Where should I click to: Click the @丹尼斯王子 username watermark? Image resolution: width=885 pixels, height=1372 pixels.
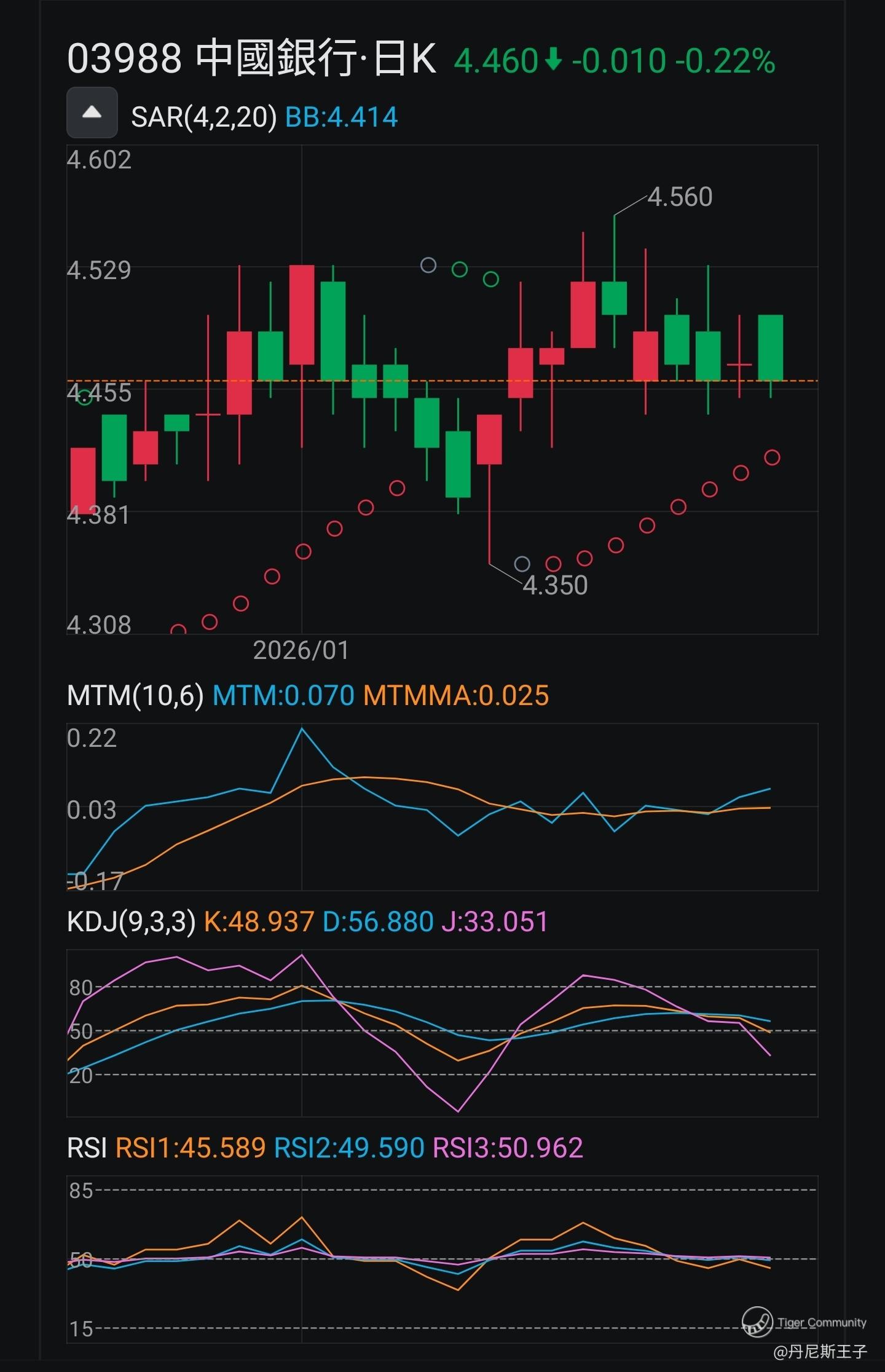(820, 1351)
